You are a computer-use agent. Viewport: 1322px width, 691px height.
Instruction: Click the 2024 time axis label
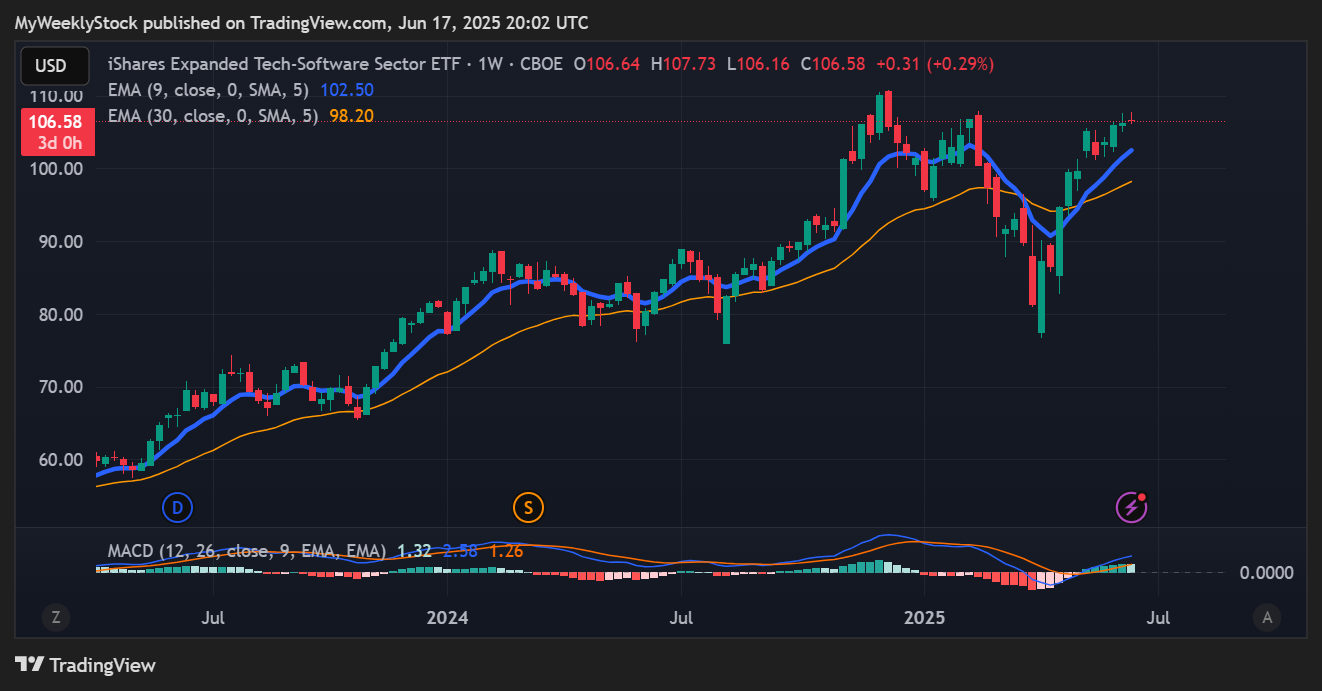tap(447, 617)
